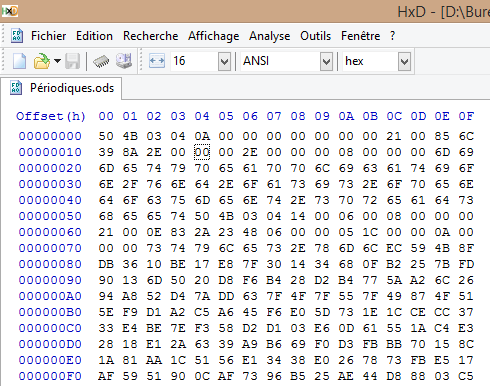Click the Offset(h) column header
This screenshot has height=386, width=490.
(51, 116)
